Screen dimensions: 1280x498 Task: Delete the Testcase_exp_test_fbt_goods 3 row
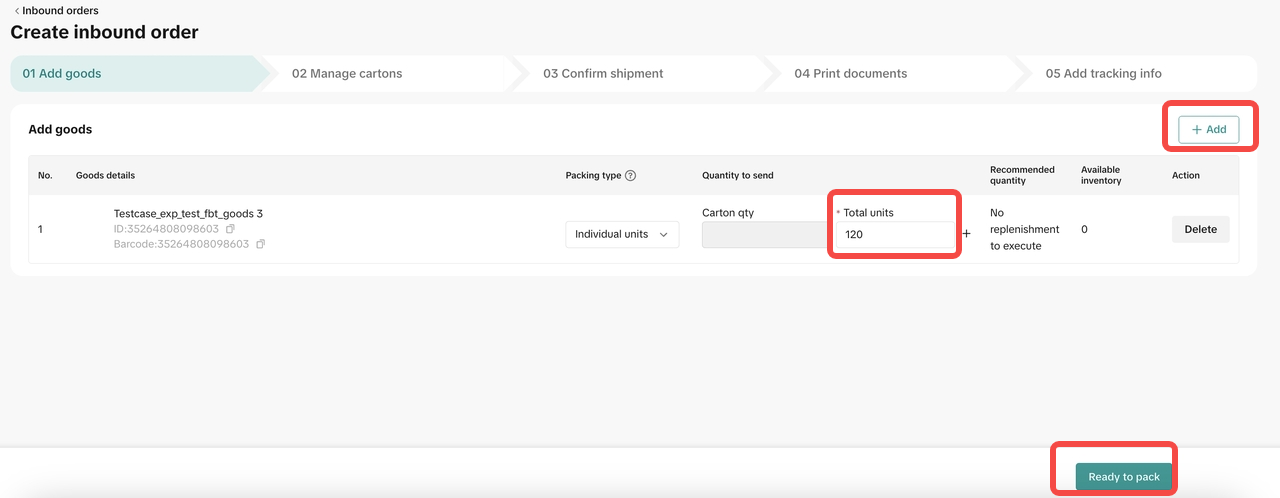(1200, 229)
